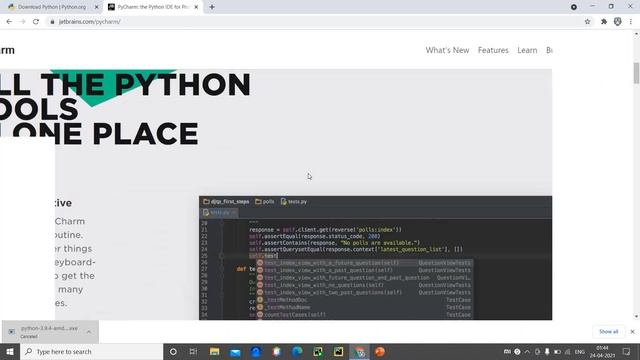The width and height of the screenshot is (640, 360).
Task: Click the round media control icon in tab strip
Action: pyautogui.click(x=573, y=7)
